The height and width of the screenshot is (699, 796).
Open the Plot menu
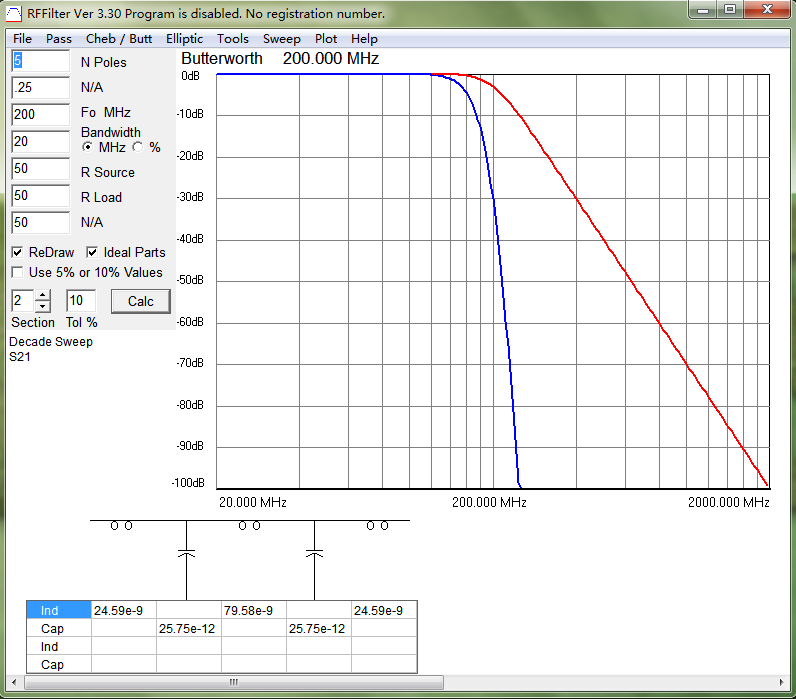tap(326, 39)
